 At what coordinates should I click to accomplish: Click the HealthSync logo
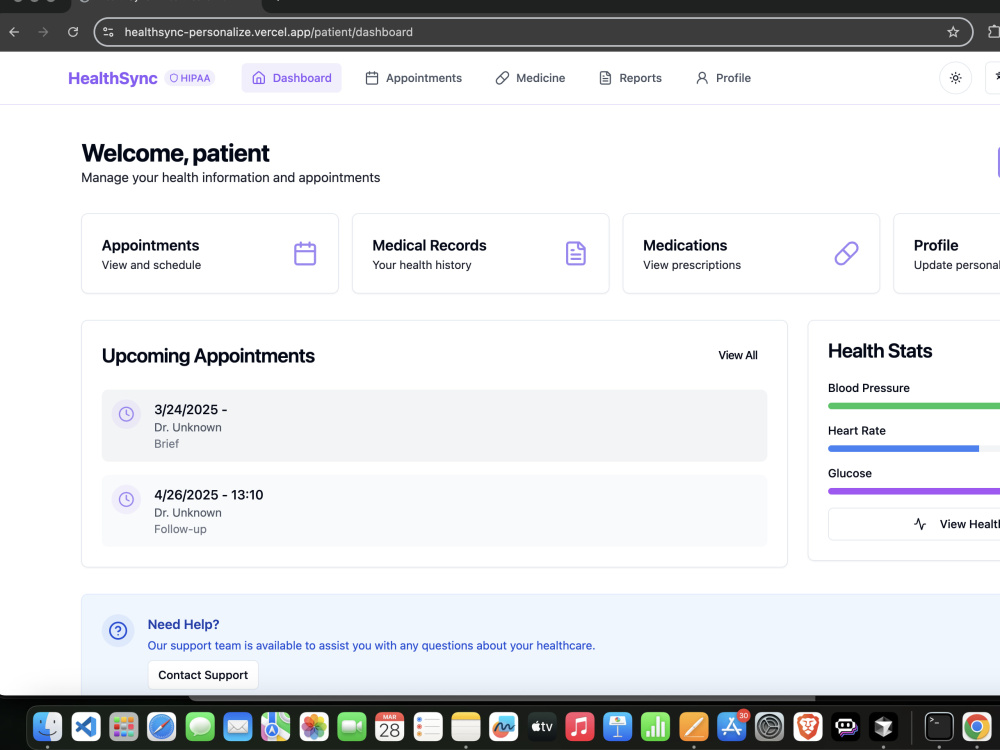[113, 78]
